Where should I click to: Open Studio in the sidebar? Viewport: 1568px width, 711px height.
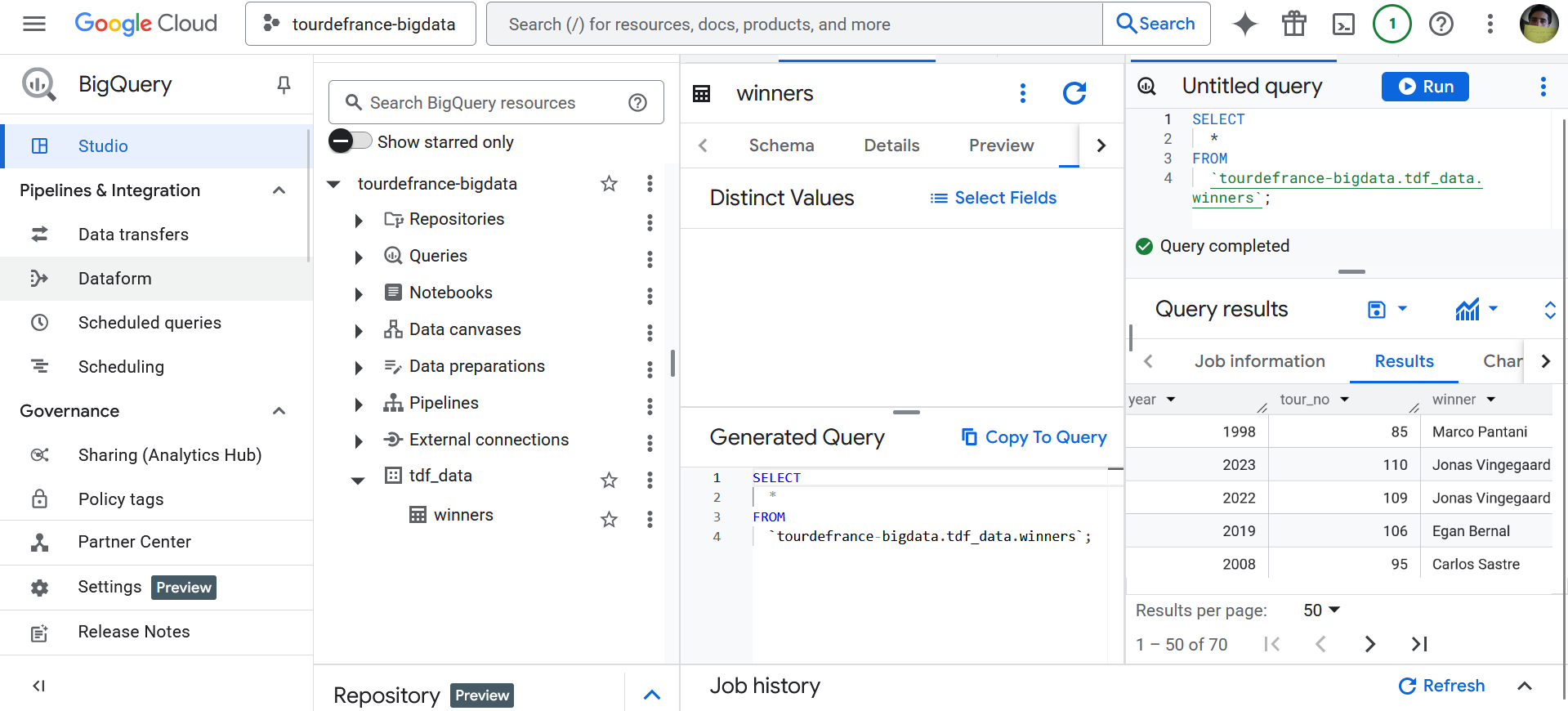pyautogui.click(x=155, y=146)
